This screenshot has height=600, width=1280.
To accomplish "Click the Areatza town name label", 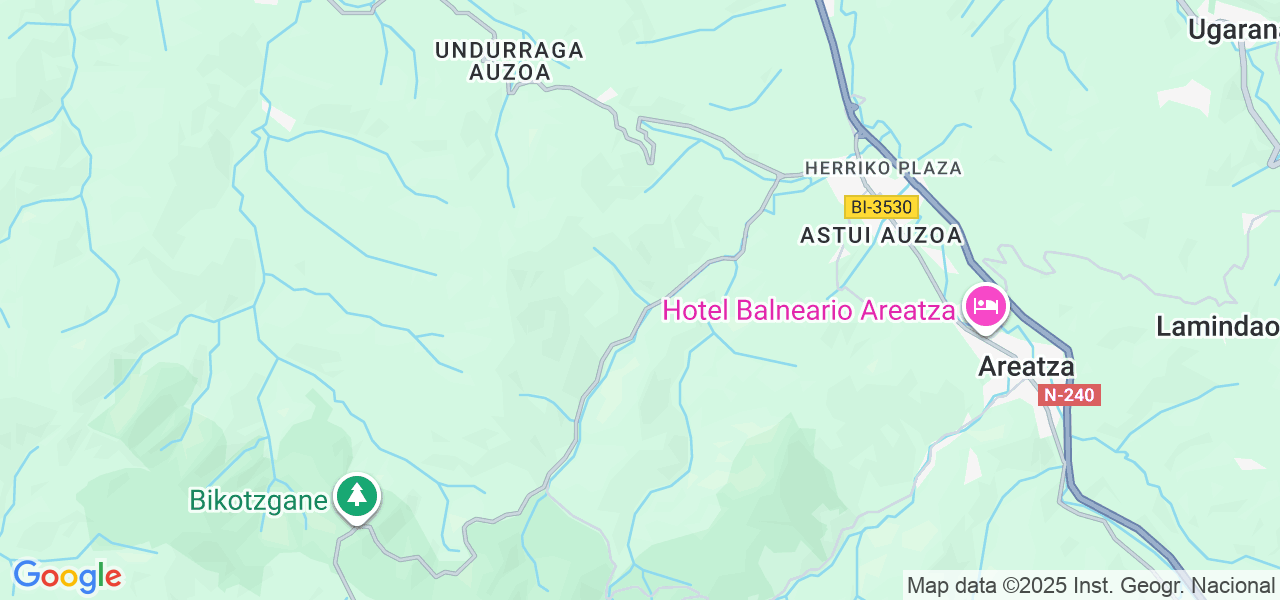I will point(1026,367).
